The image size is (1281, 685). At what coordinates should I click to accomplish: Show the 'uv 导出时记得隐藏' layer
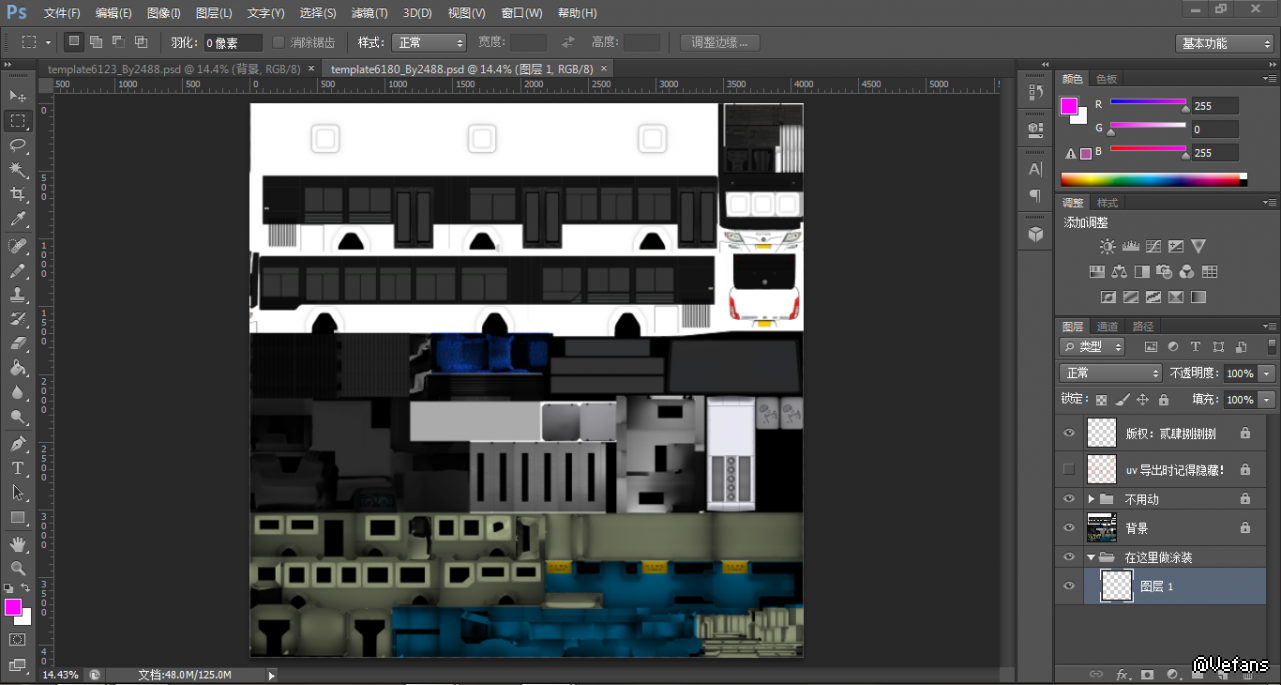1069,469
